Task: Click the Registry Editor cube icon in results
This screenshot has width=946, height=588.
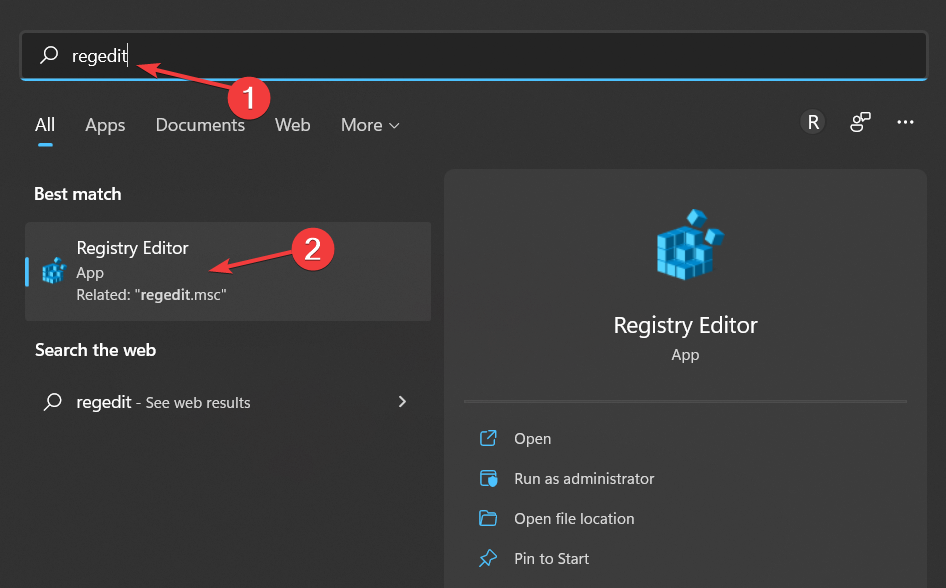Action: (x=54, y=271)
